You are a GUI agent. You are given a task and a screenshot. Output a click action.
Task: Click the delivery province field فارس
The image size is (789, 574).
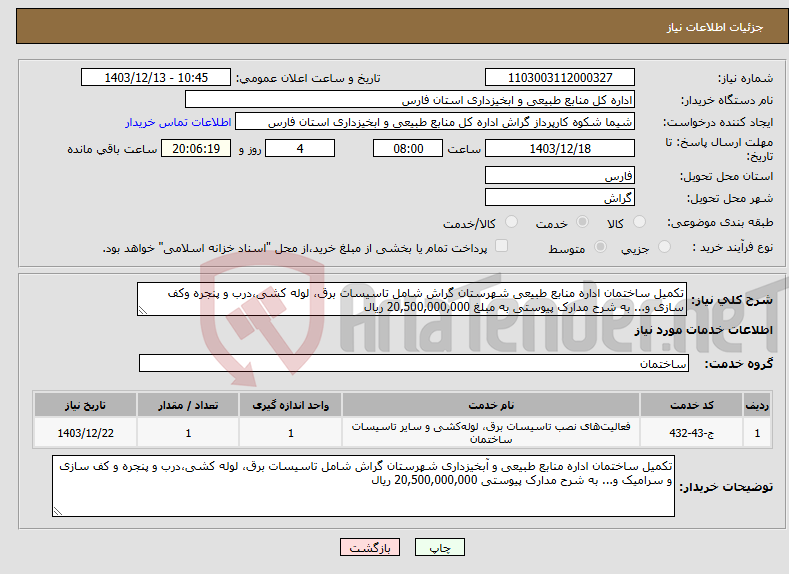click(560, 176)
